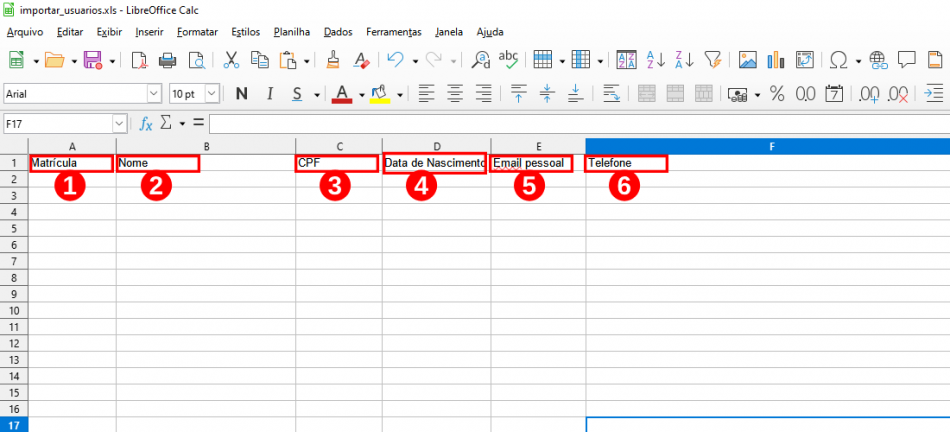Click into the formula input line
Screen dimensions: 950x432
(579, 124)
